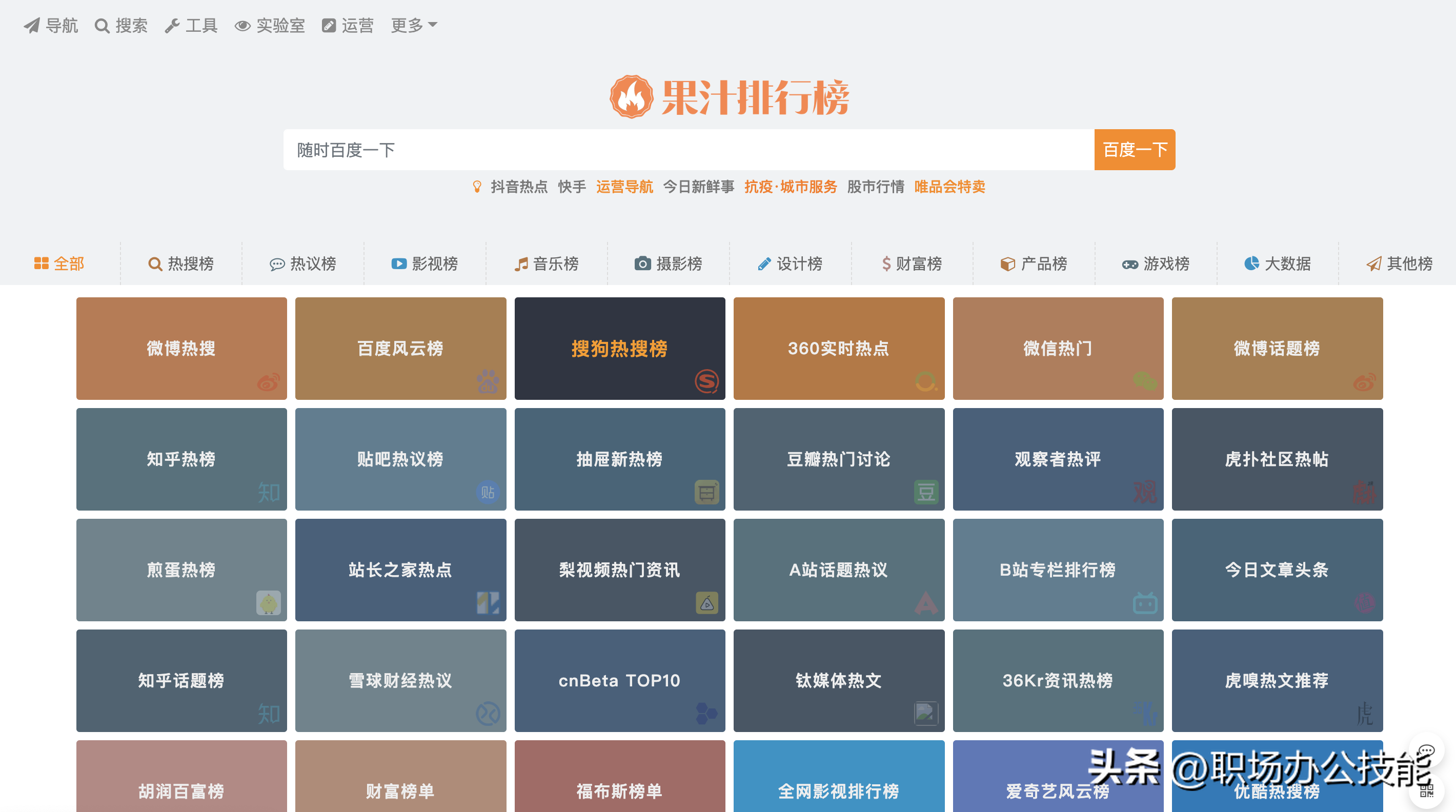Switch to the 热搜榜 tab
The height and width of the screenshot is (812, 1456).
pos(181,264)
